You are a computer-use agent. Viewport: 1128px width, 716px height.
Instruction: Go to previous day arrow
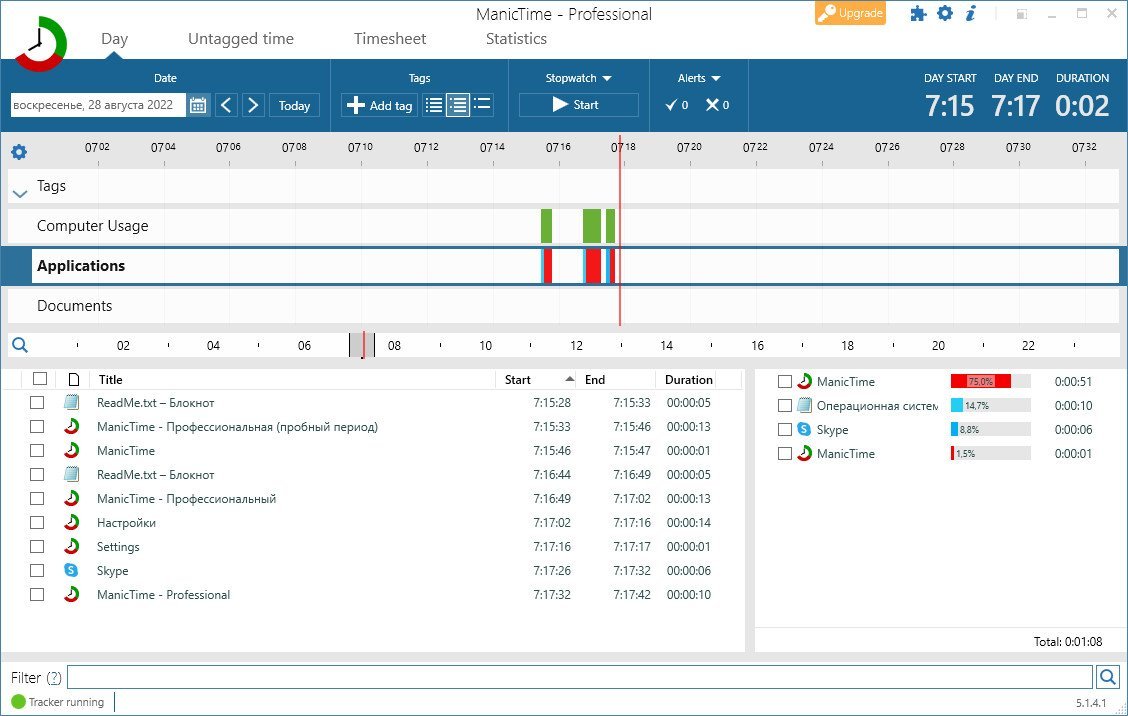[x=226, y=105]
